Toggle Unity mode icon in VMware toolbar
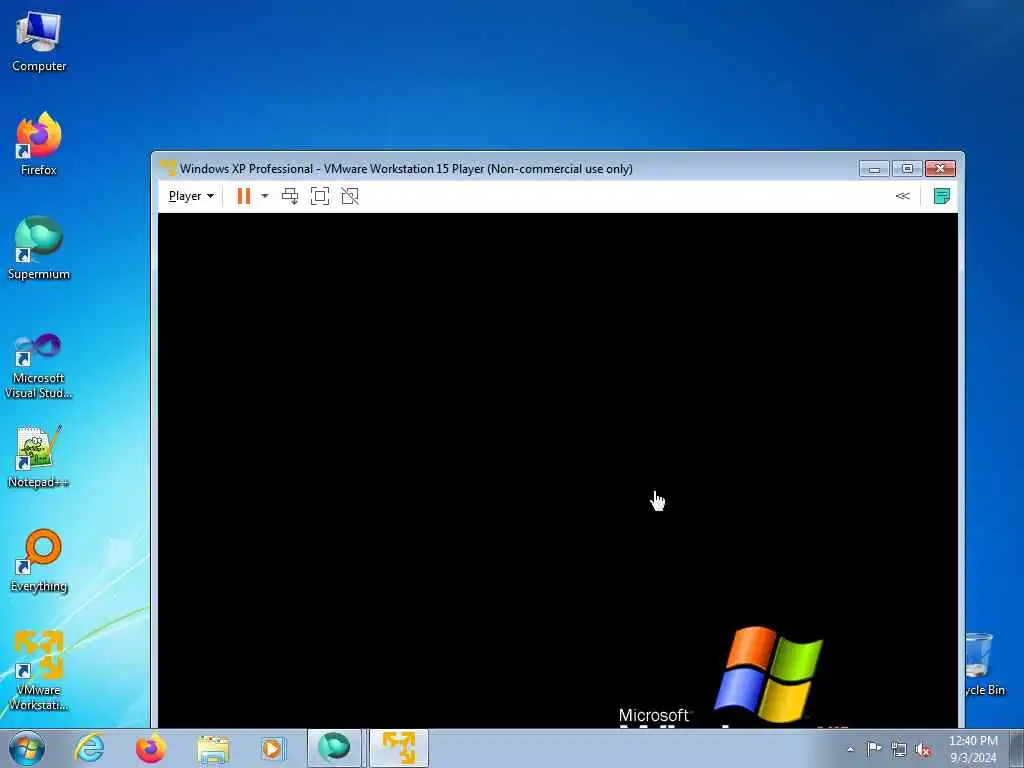The height and width of the screenshot is (768, 1024). pyautogui.click(x=350, y=196)
